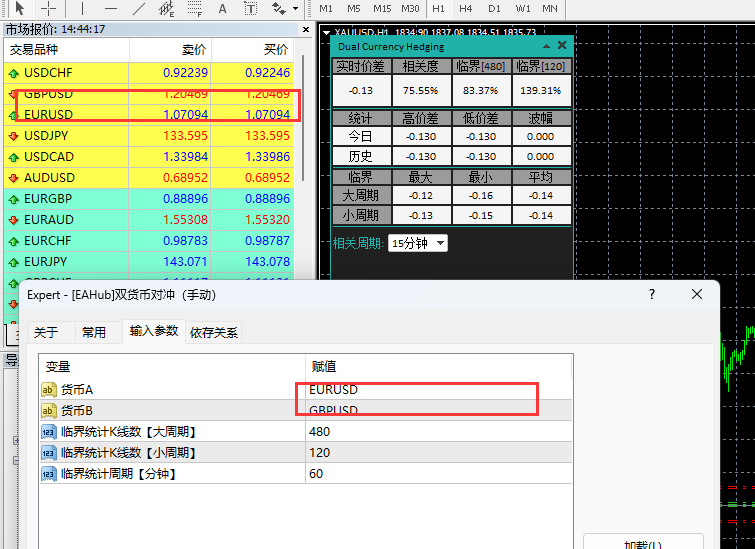Click integer icon beside 临界统计K线数【大周期】
The width and height of the screenshot is (755, 549).
pos(49,432)
